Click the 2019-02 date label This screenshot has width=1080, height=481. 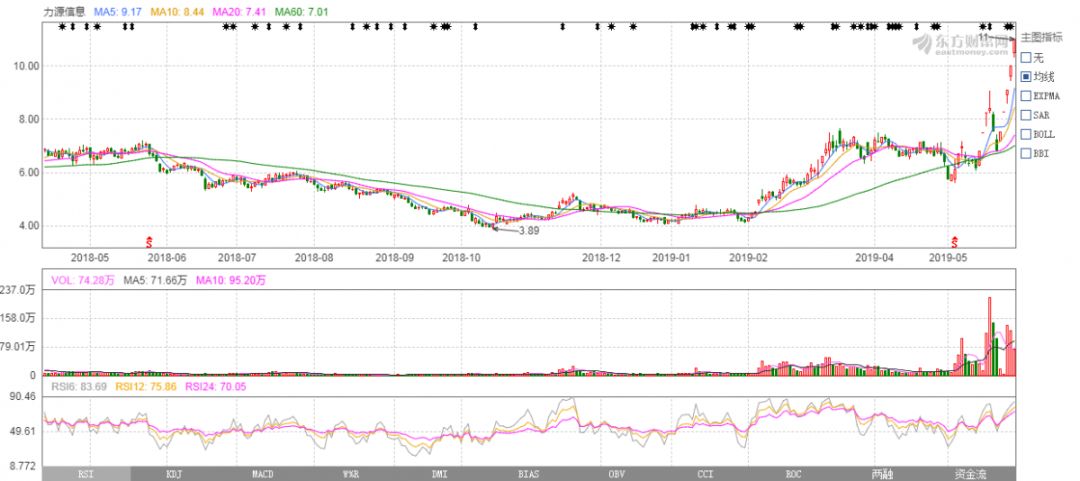click(749, 258)
